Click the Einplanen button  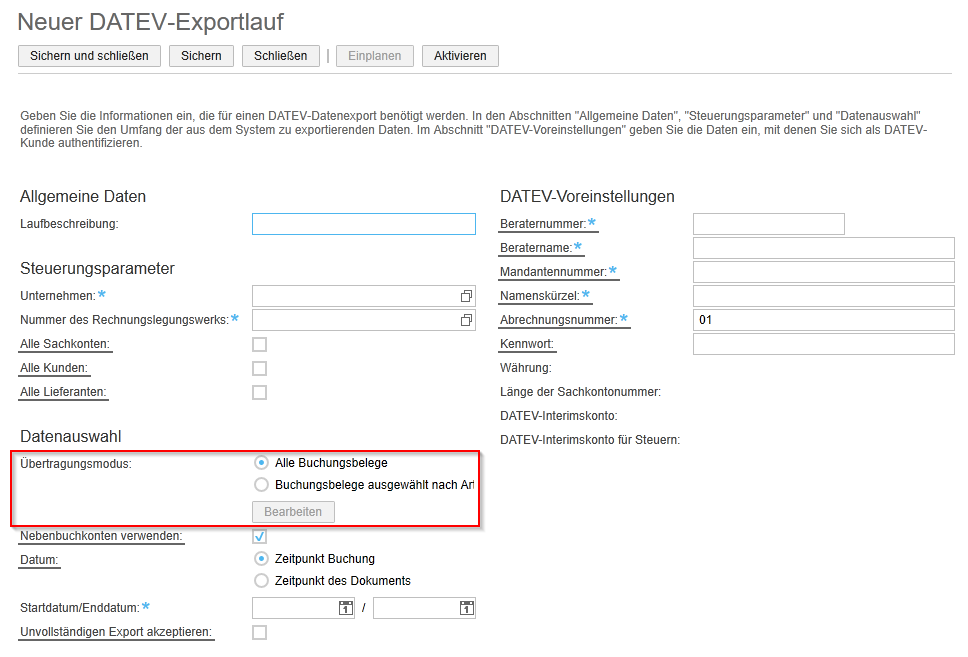click(x=375, y=56)
